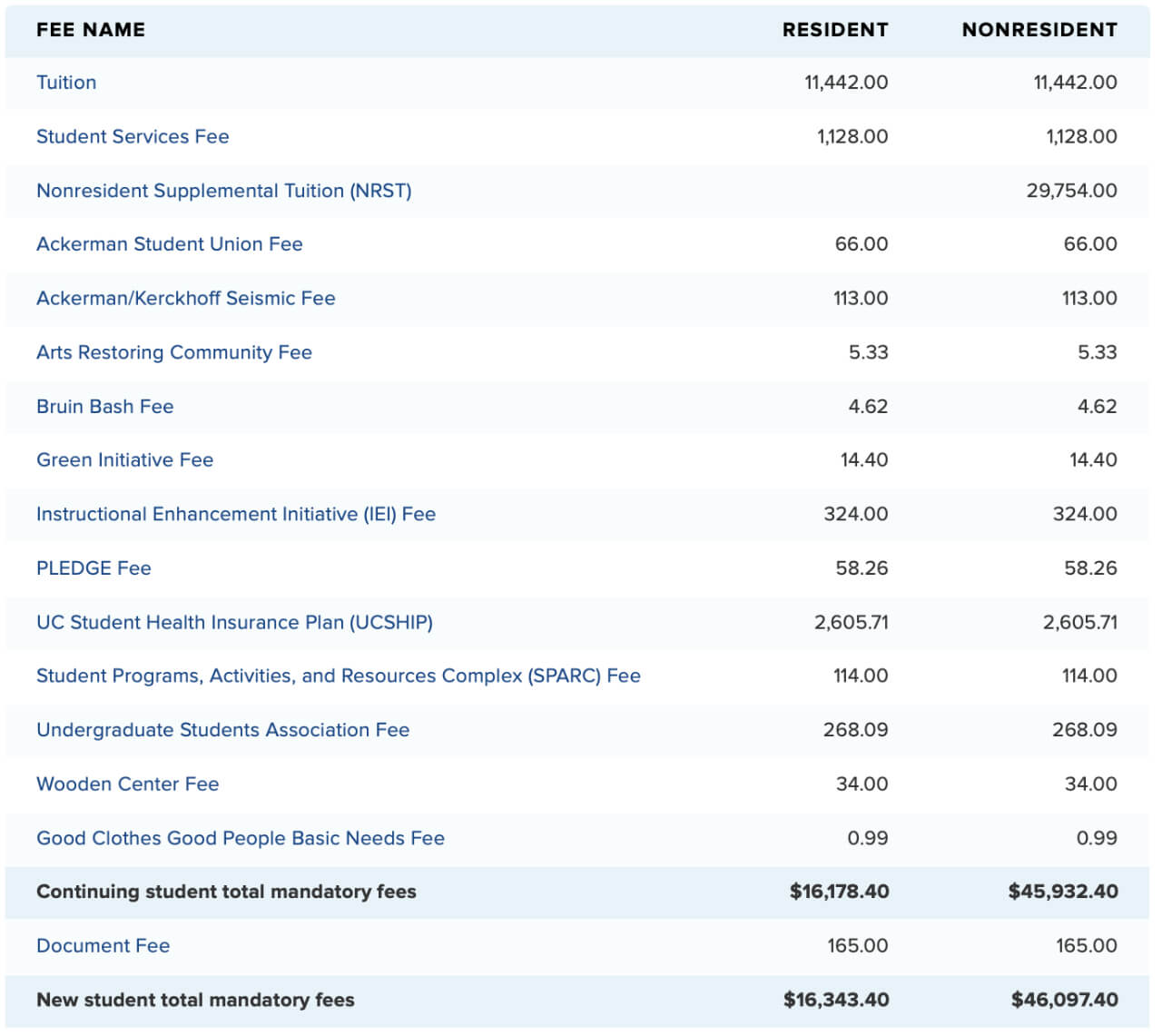Select resident new student total $16,343.40

[x=837, y=1000]
